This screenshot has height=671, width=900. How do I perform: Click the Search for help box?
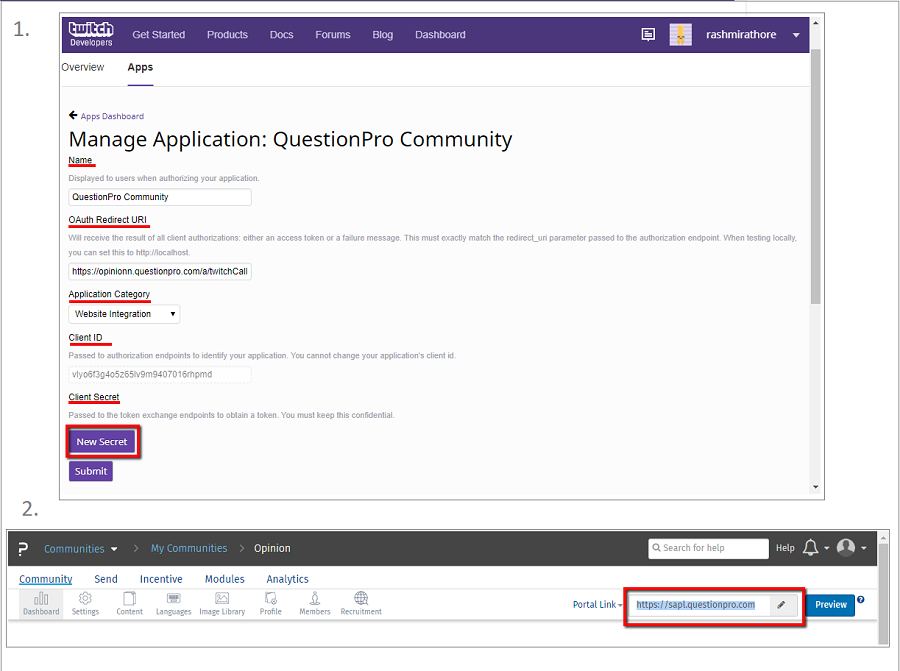coord(708,548)
